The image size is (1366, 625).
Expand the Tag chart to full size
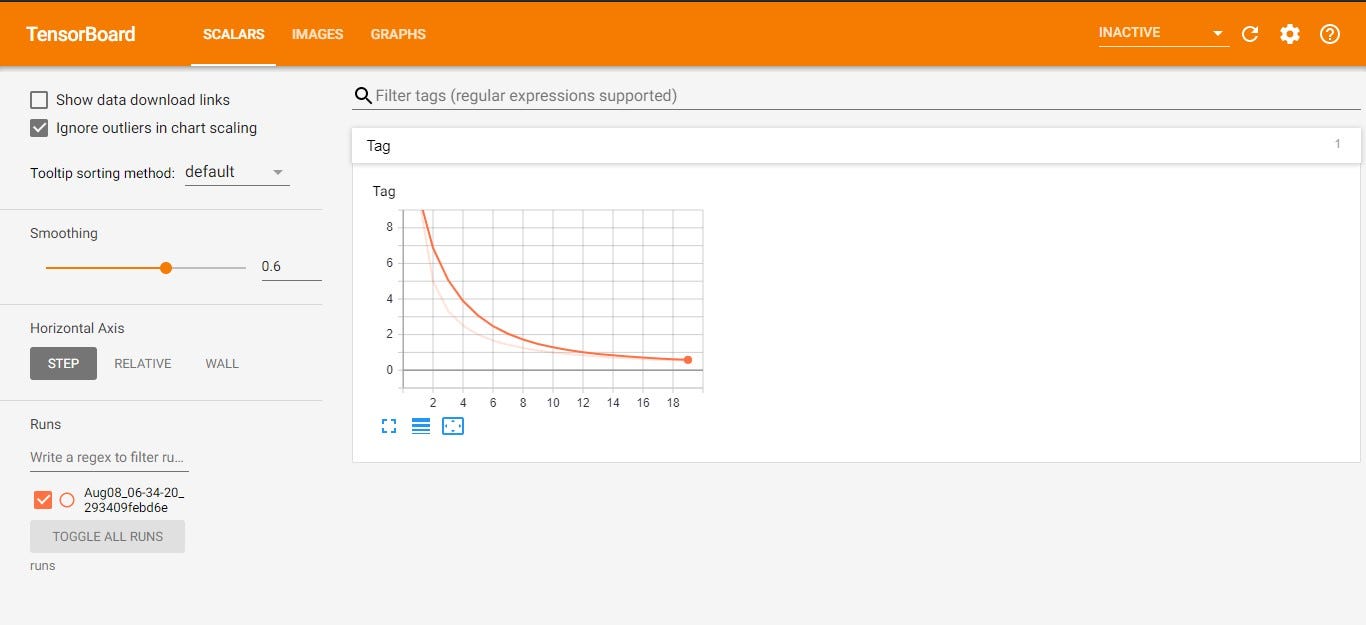point(389,425)
